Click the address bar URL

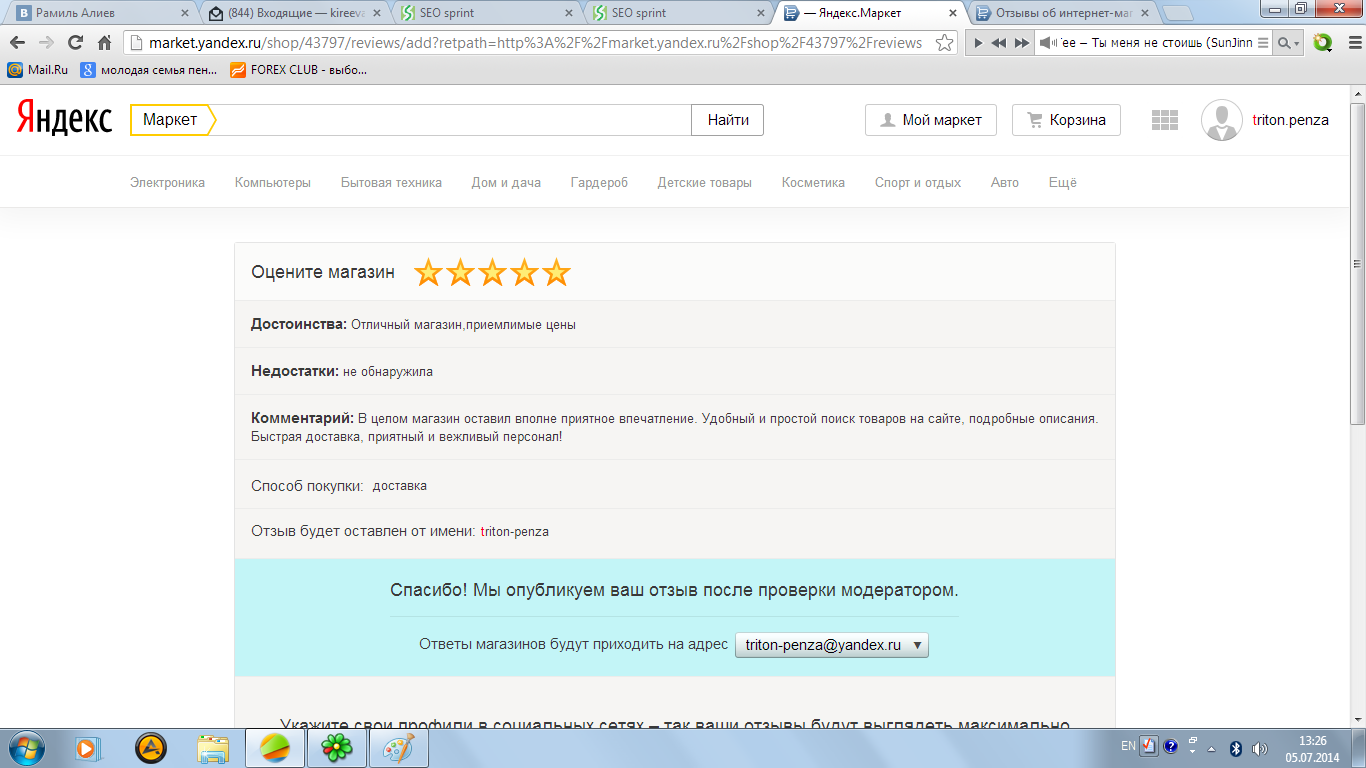535,43
